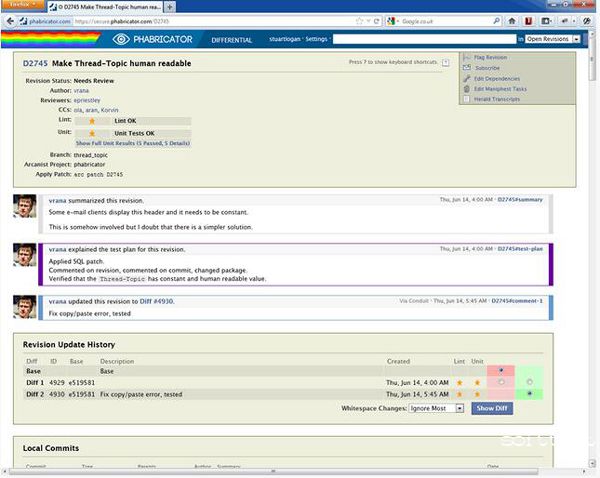Open the D2745#comment-1 anchor link

[517, 301]
